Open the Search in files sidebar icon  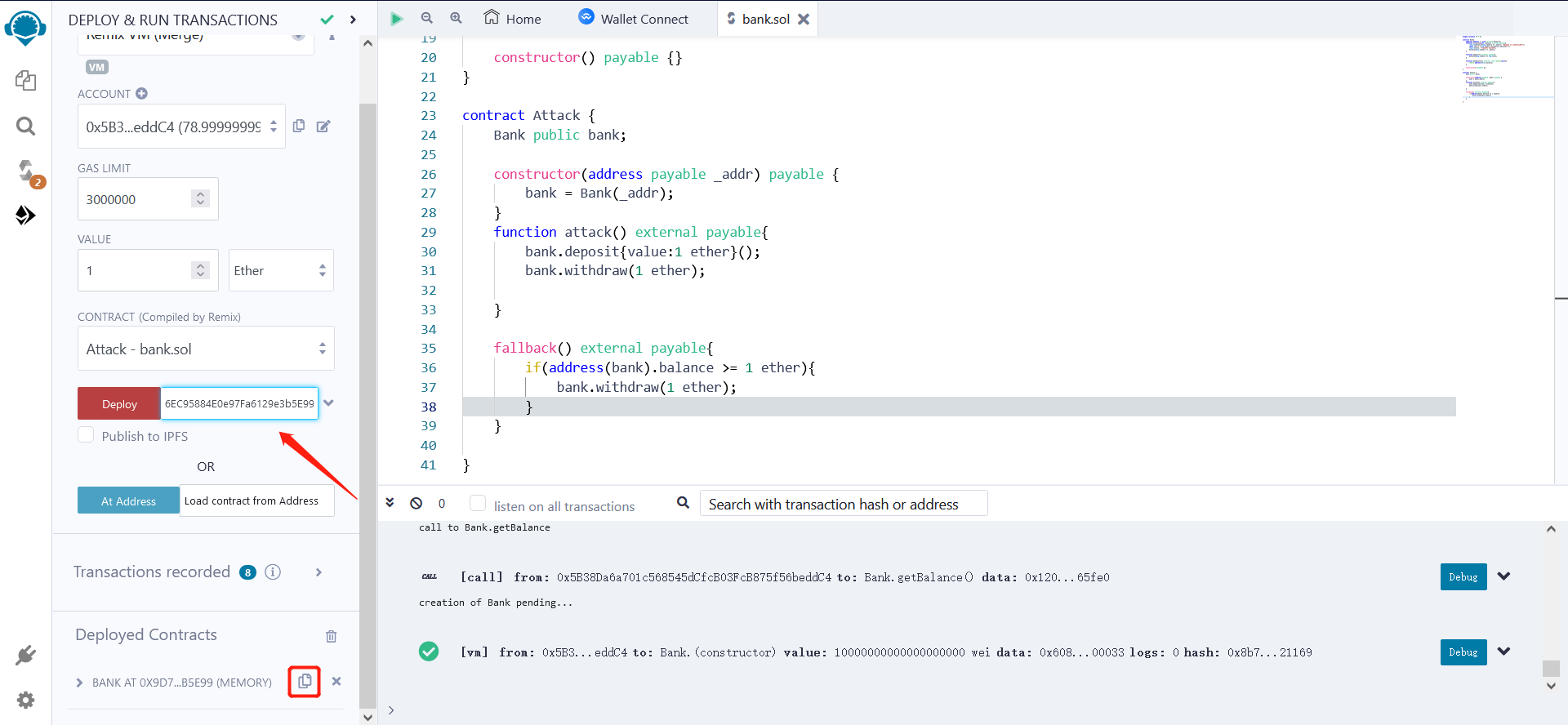(25, 126)
